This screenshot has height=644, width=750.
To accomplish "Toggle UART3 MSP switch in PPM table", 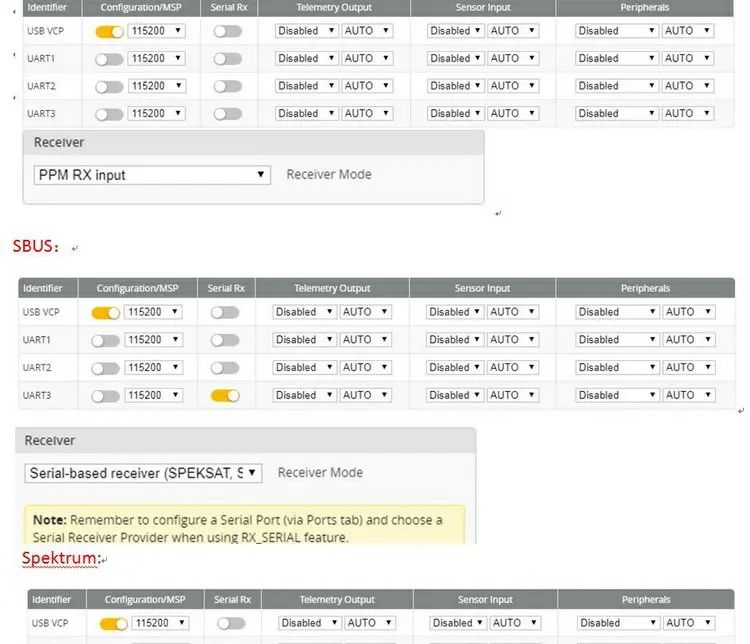I will (109, 114).
